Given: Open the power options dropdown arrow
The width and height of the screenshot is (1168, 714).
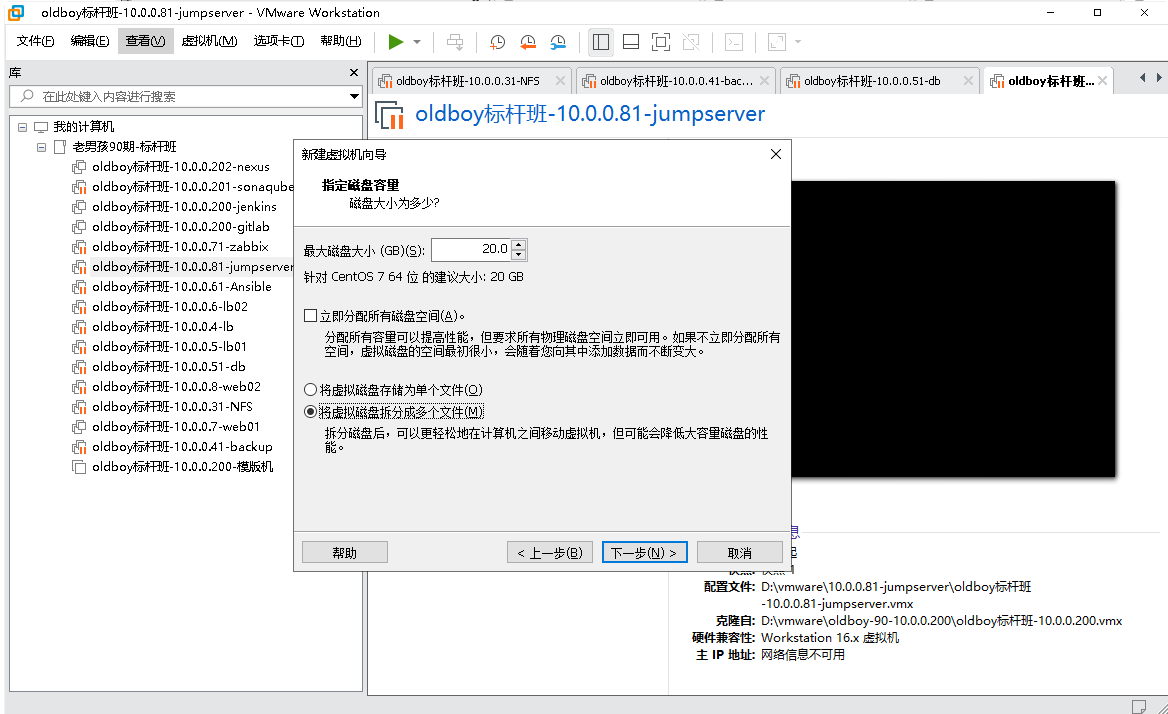Looking at the screenshot, I should (417, 42).
